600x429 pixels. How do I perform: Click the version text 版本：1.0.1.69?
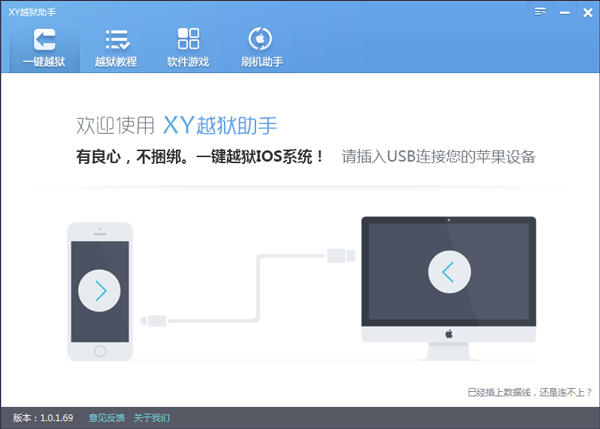point(43,418)
